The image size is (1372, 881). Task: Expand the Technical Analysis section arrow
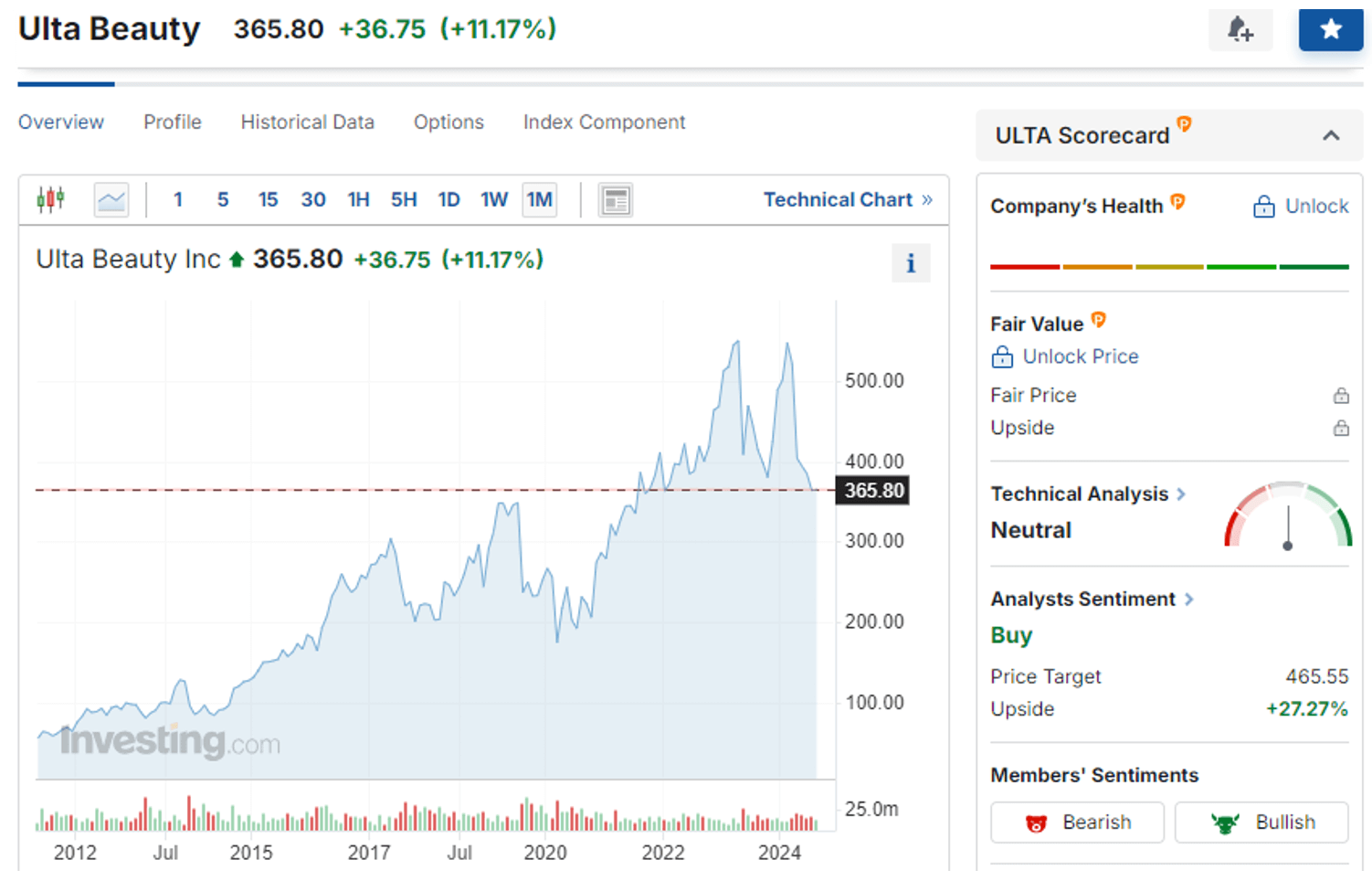click(x=1181, y=494)
